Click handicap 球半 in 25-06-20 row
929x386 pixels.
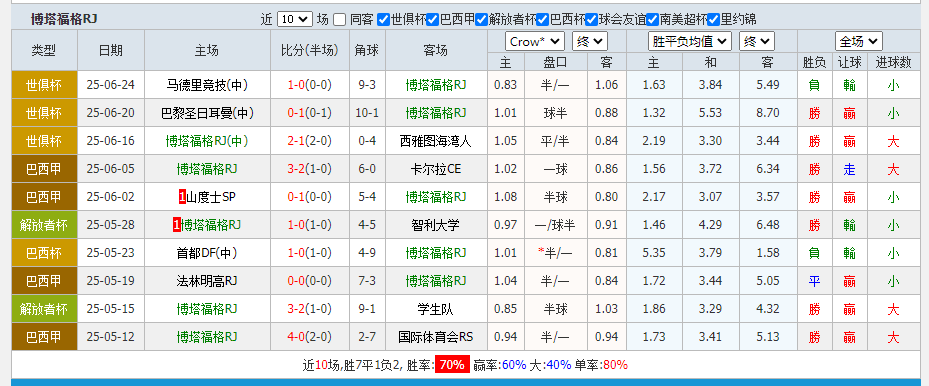pyautogui.click(x=555, y=112)
